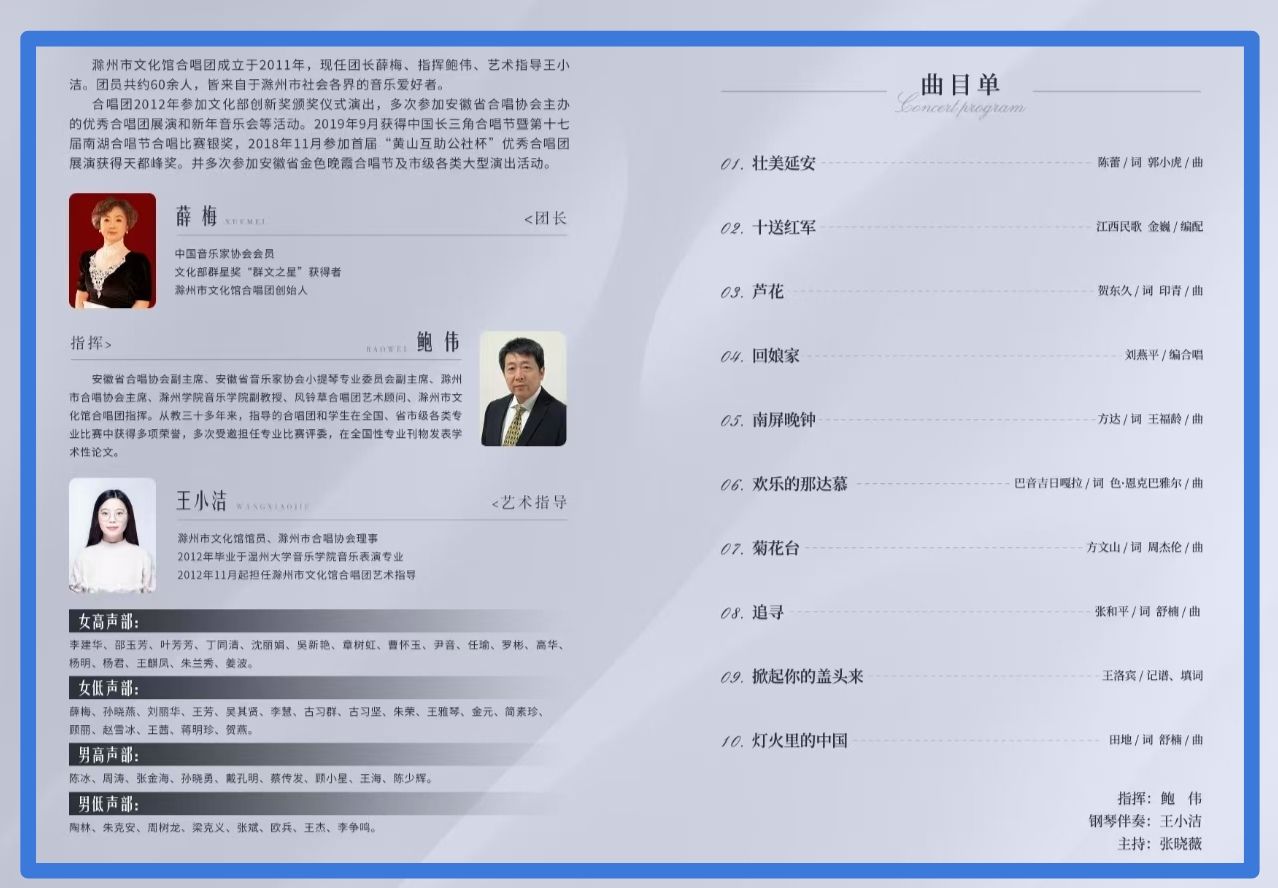
Task: Click credit '江西民歌 金巍 / 编配'
Action: pos(1149,227)
